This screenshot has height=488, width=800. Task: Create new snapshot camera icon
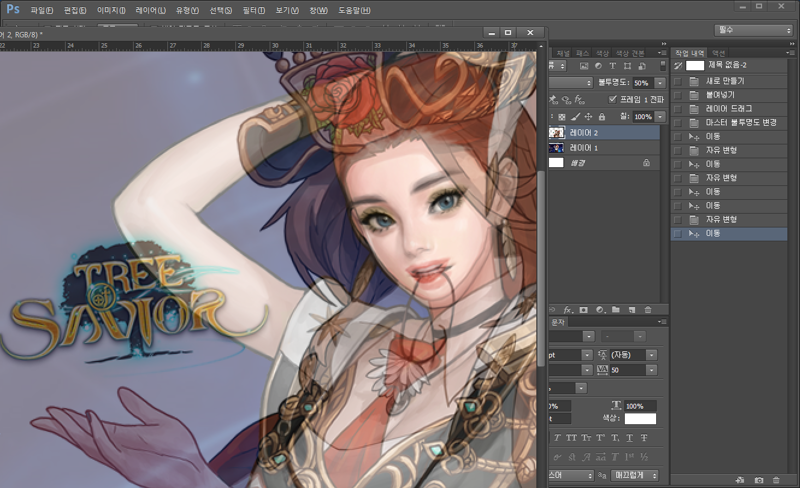coord(759,480)
